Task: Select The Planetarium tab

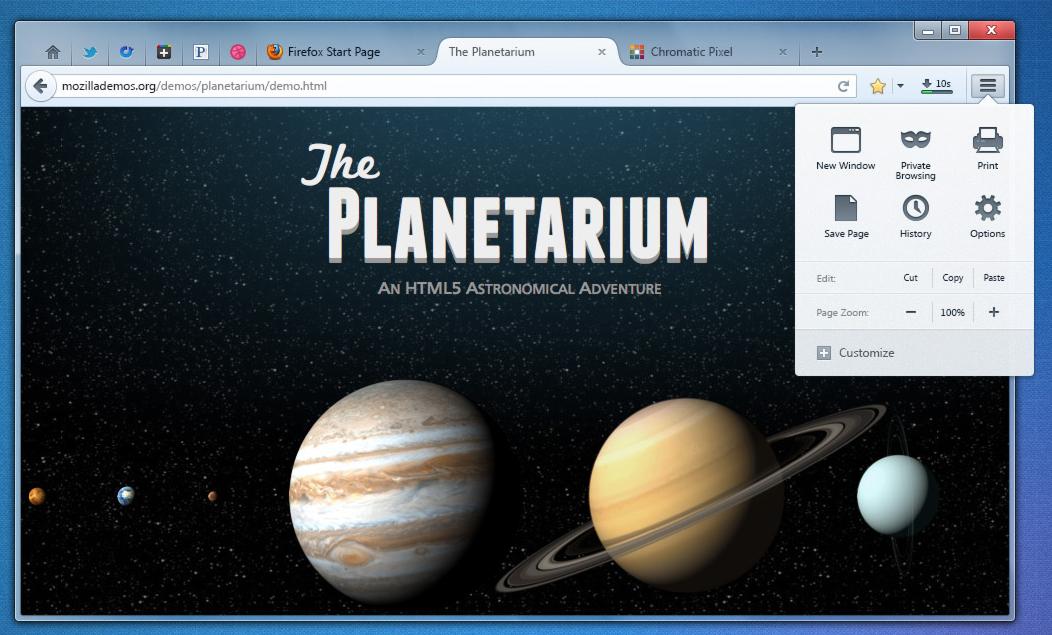Action: coord(527,52)
